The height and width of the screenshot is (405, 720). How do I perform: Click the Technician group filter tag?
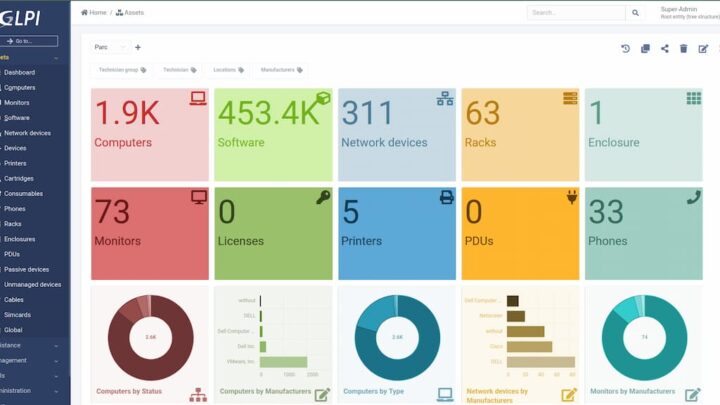pyautogui.click(x=121, y=70)
